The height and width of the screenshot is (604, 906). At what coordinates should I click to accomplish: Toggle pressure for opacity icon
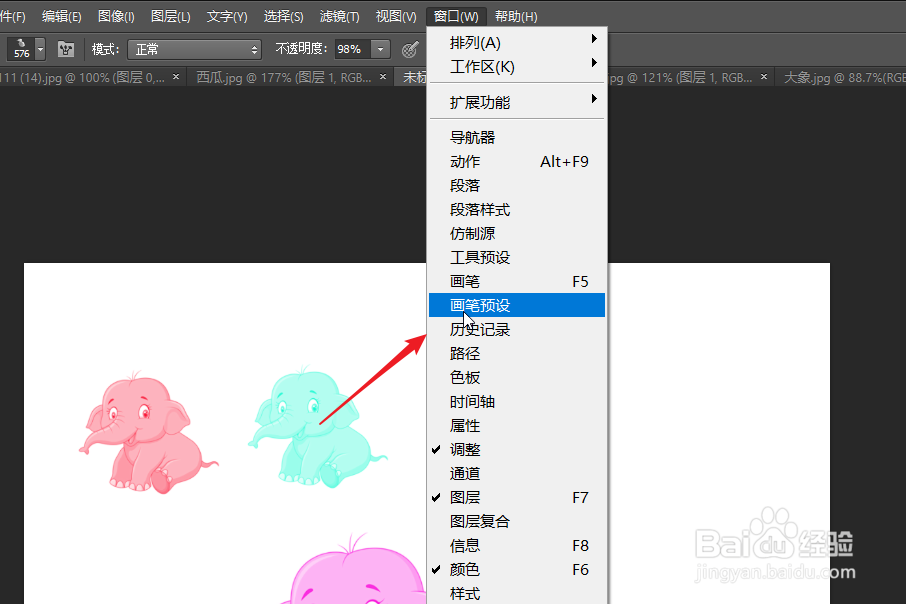(x=410, y=50)
